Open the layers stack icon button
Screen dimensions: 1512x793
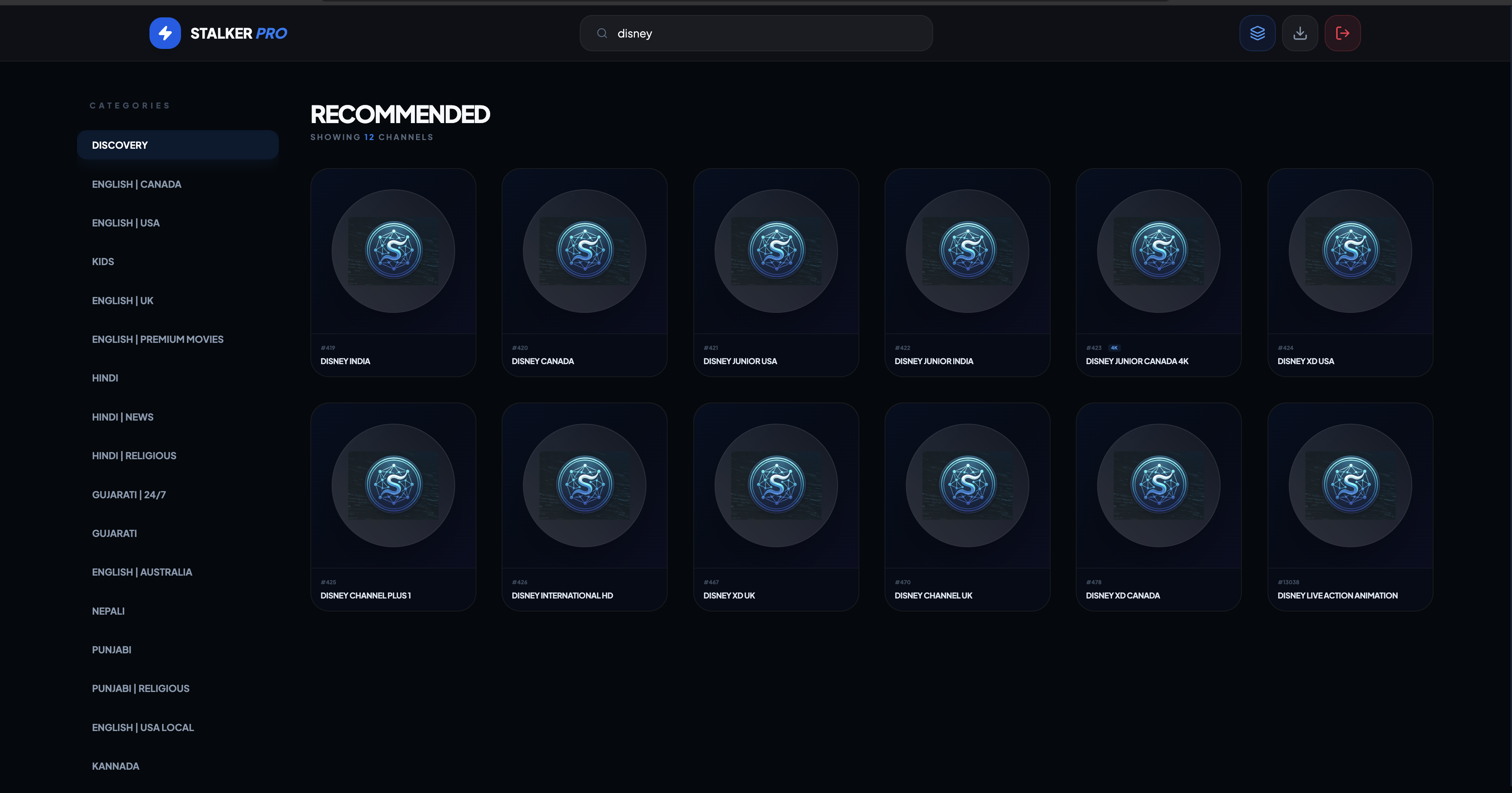1257,33
